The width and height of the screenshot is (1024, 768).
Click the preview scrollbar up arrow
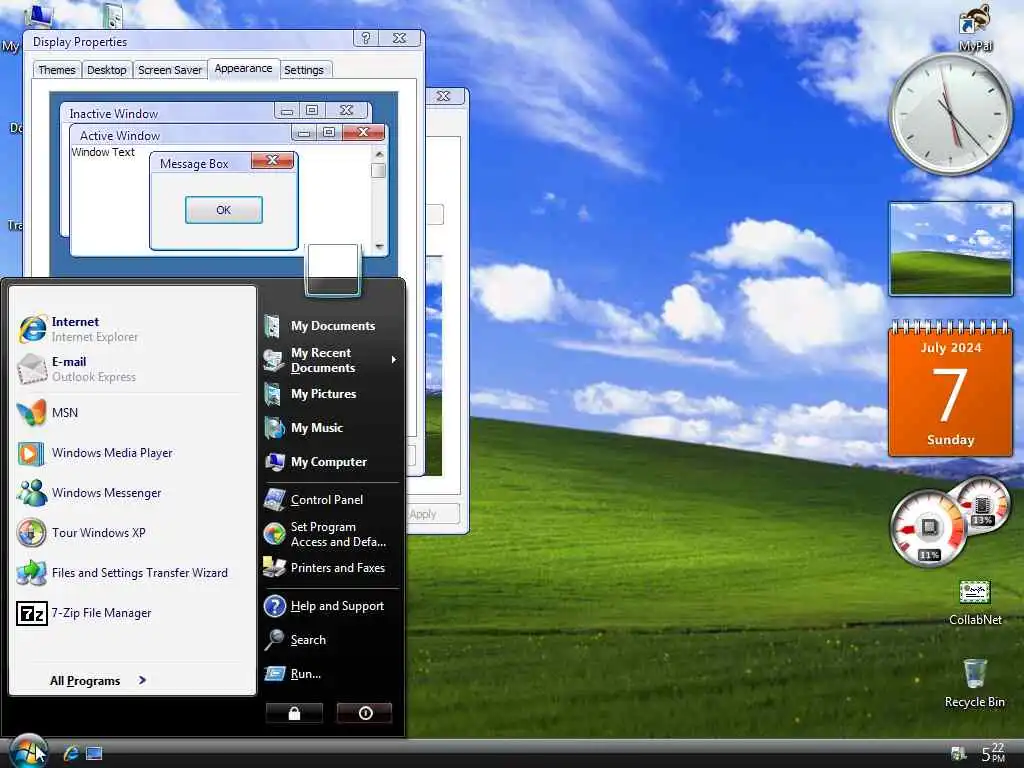379,153
